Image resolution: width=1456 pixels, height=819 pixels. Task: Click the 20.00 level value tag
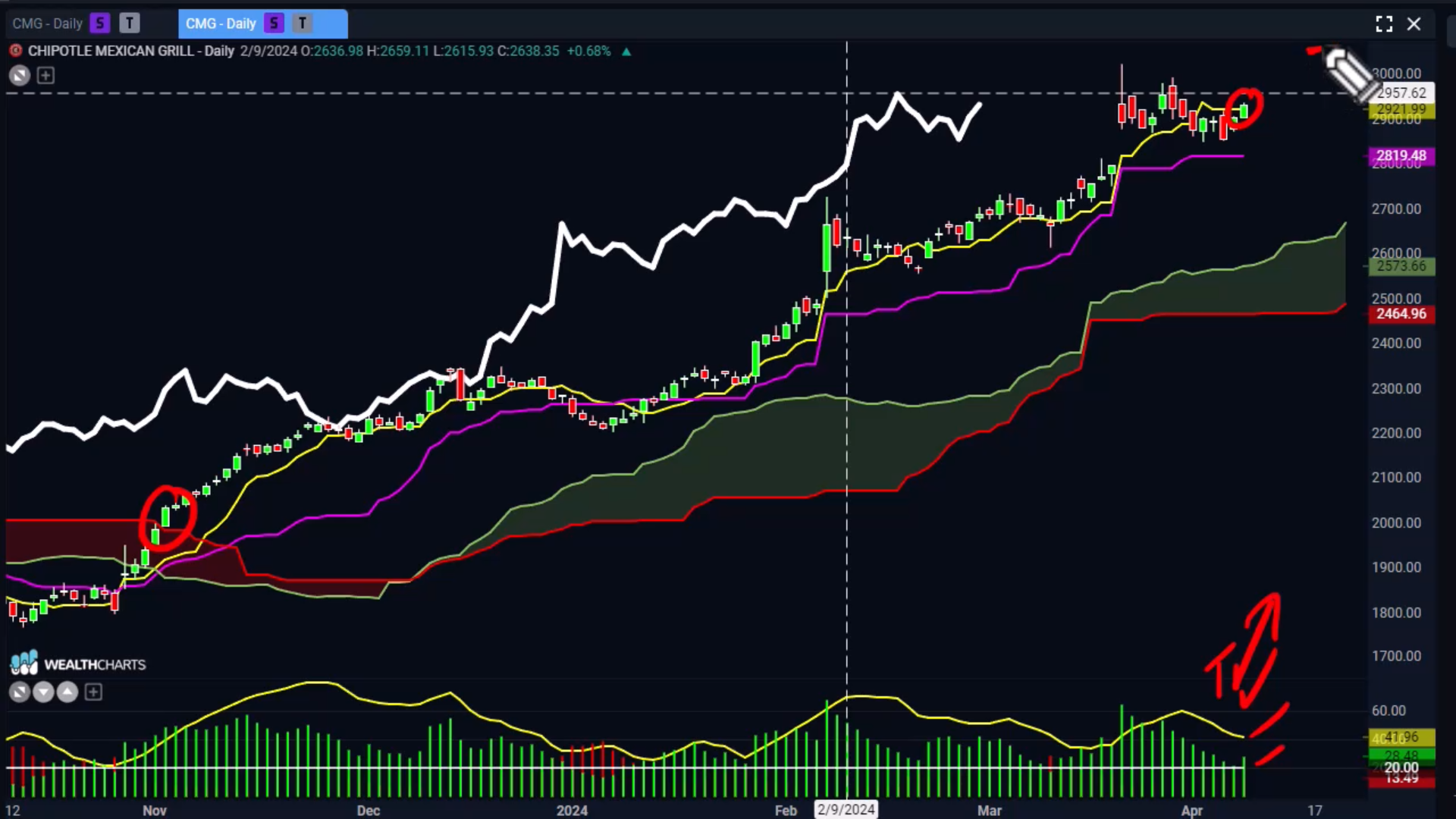(x=1401, y=767)
